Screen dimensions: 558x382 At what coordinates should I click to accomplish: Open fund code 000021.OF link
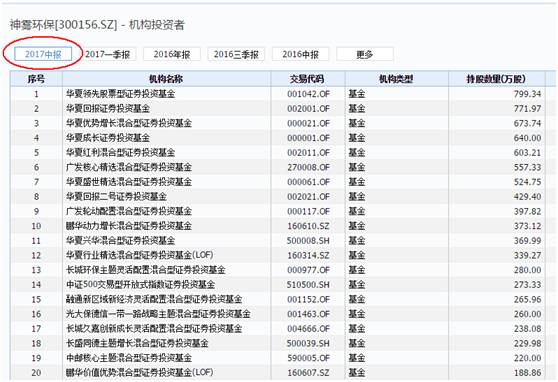pos(308,123)
